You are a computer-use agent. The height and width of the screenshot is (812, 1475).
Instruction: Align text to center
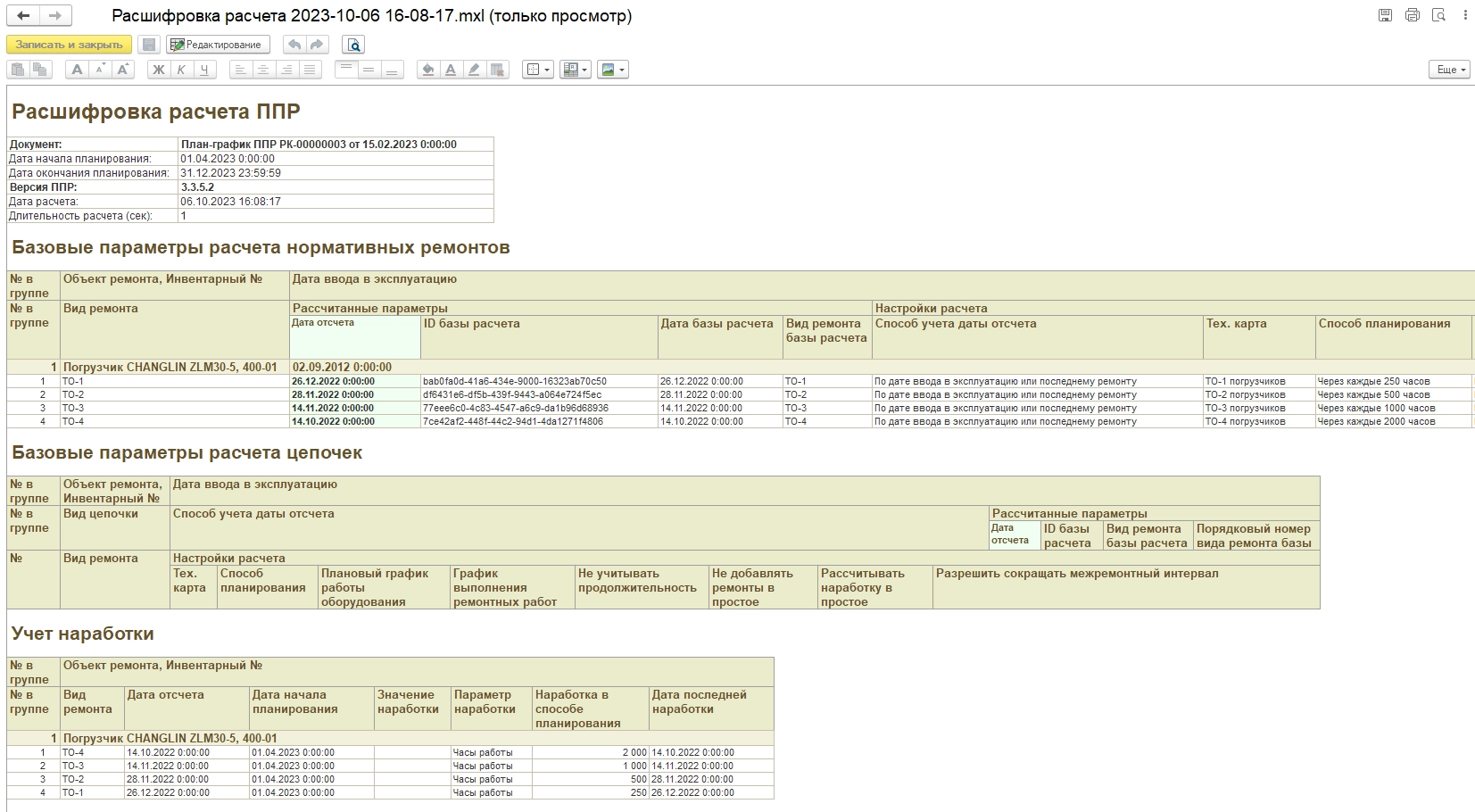click(263, 70)
